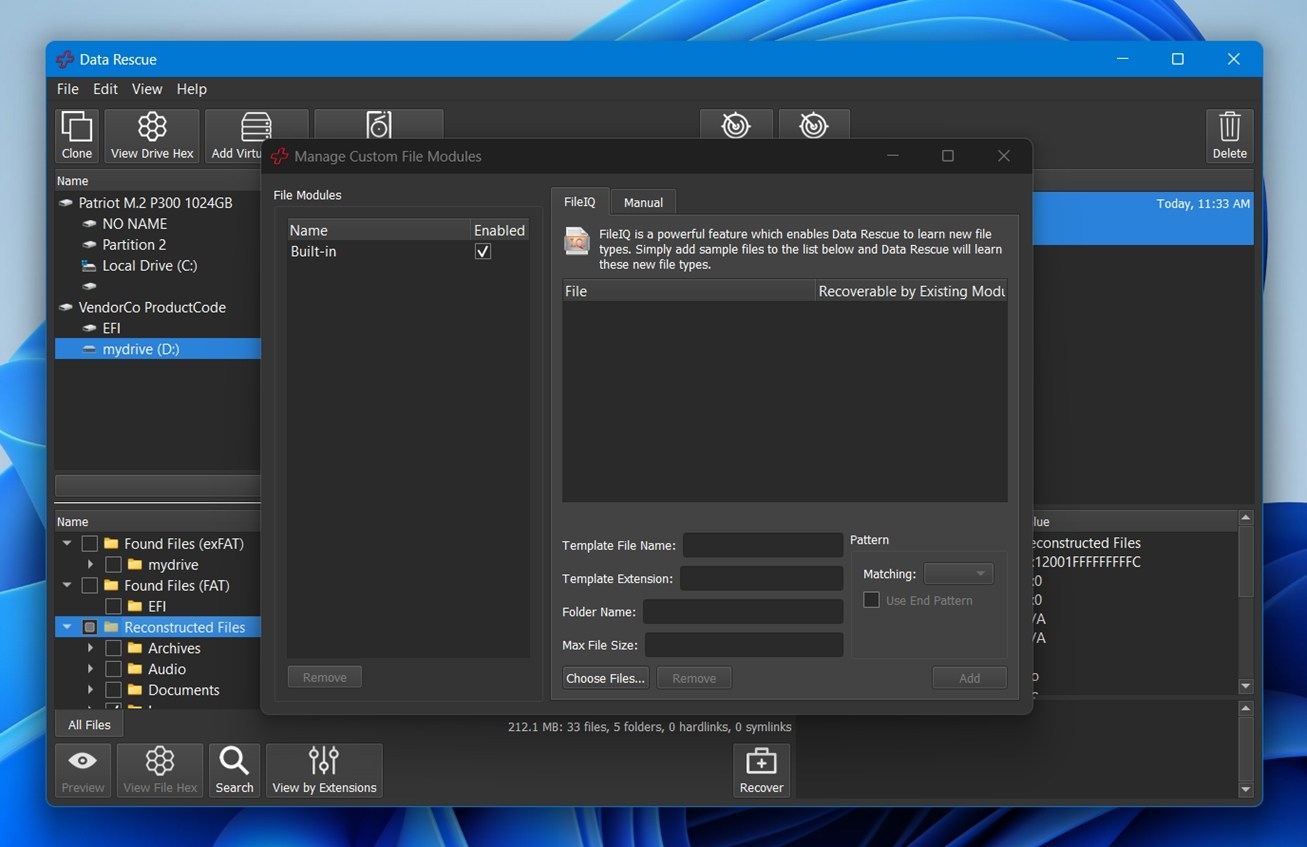Expand the Documents folder tree node
The height and width of the screenshot is (847, 1307).
coord(91,690)
